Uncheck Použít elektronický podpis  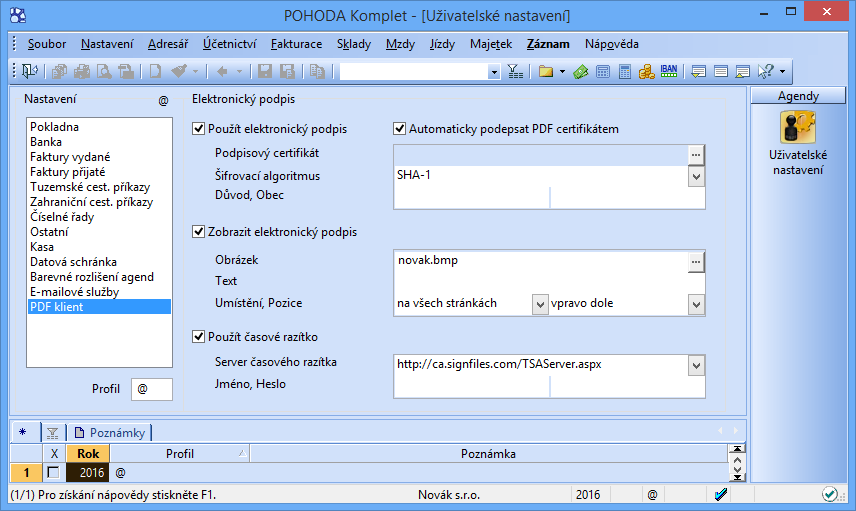(198, 129)
